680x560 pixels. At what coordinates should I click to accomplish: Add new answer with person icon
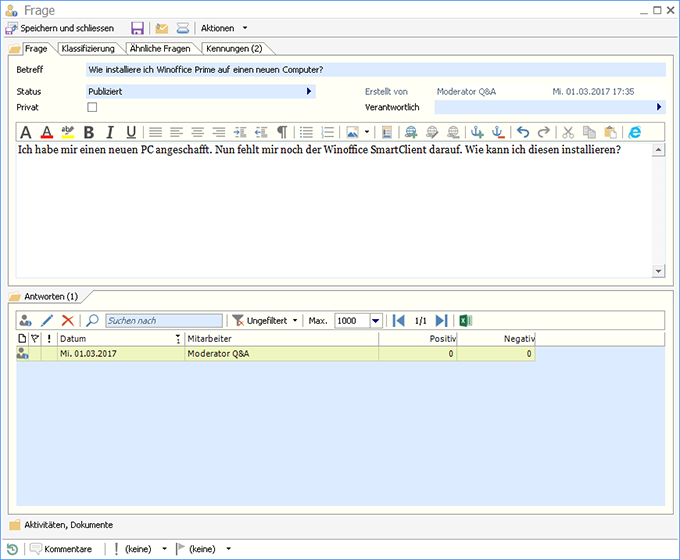(x=25, y=321)
